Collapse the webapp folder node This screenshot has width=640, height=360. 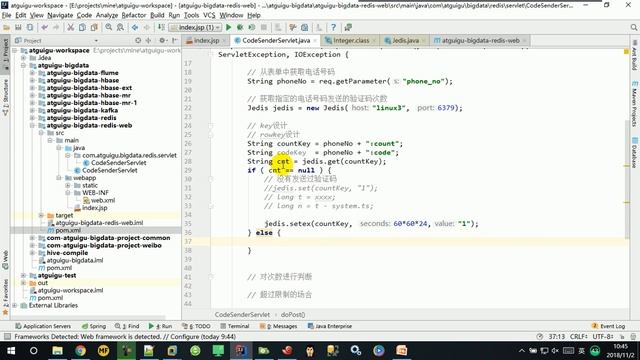point(59,178)
